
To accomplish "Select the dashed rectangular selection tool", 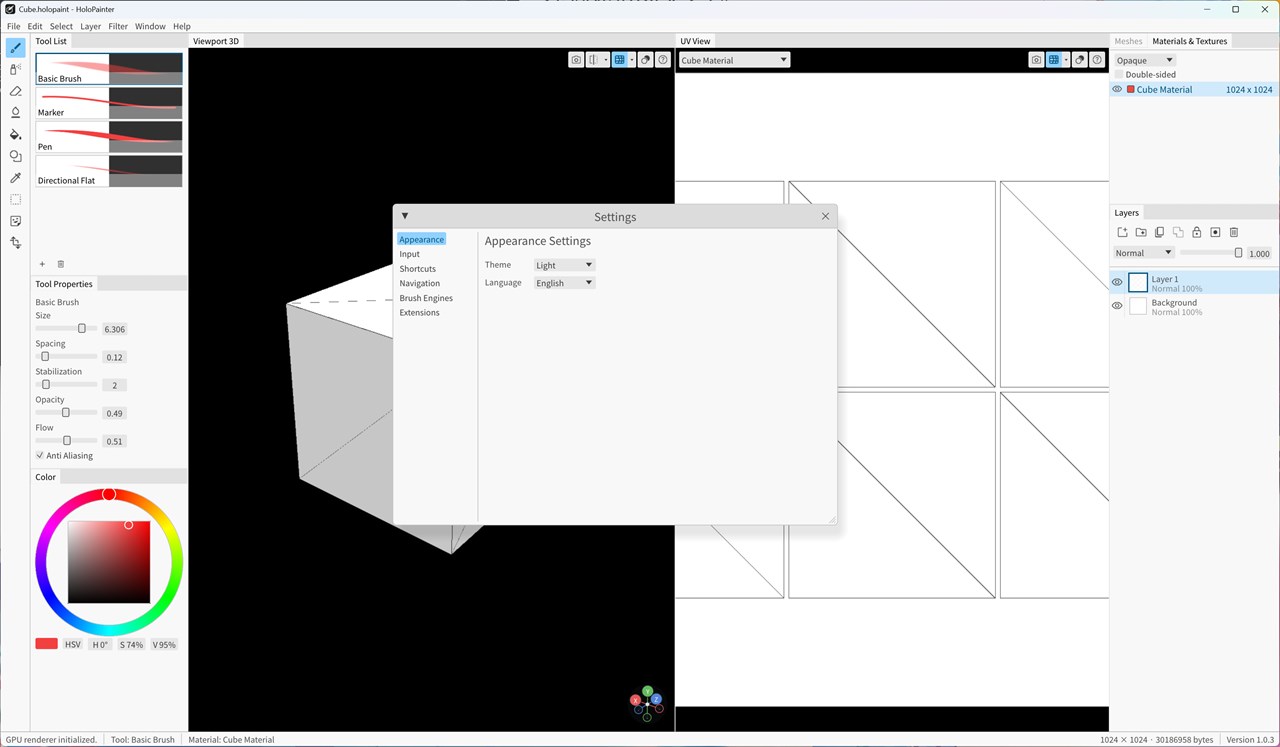I will point(15,199).
